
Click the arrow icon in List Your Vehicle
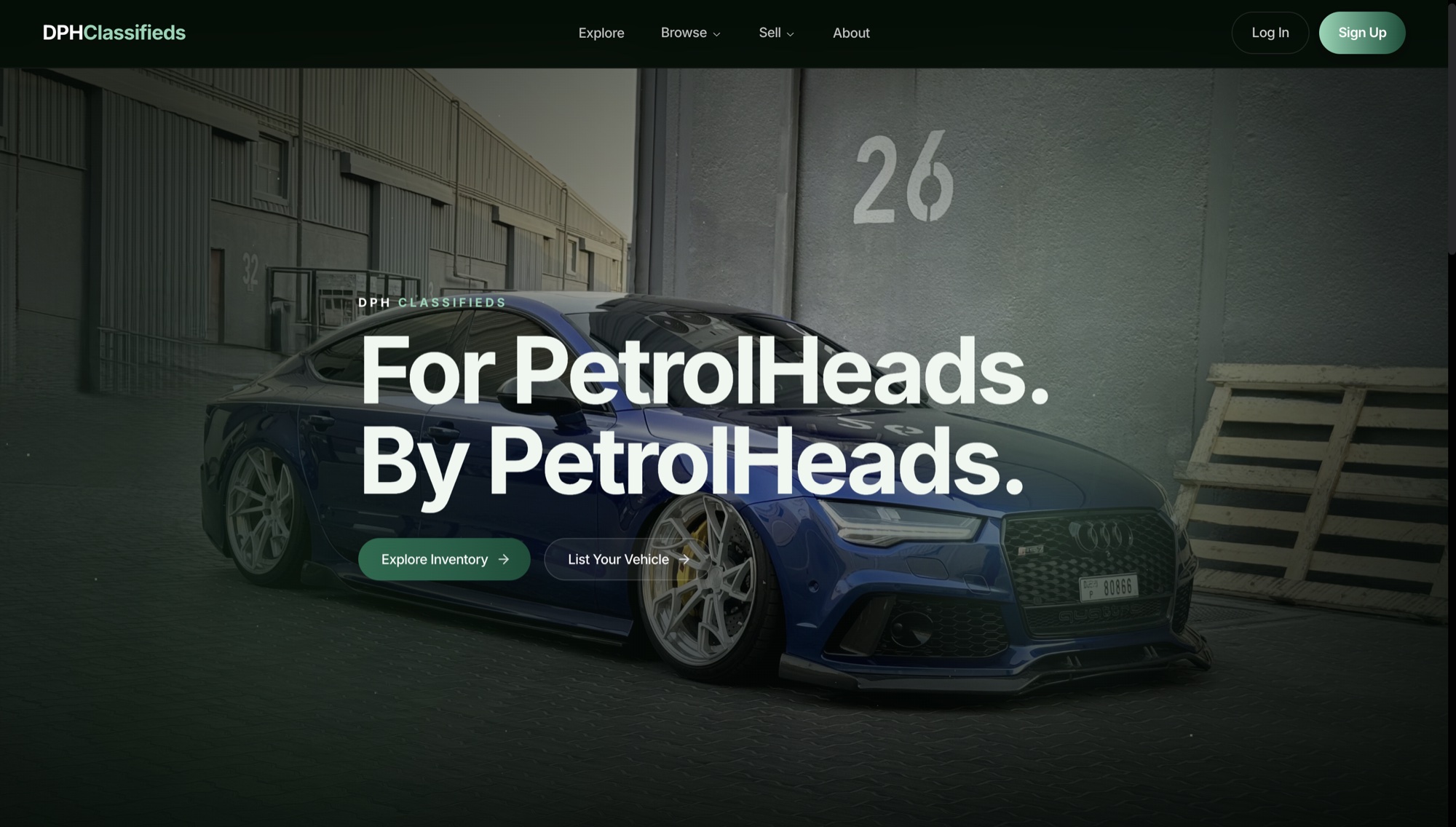[684, 559]
